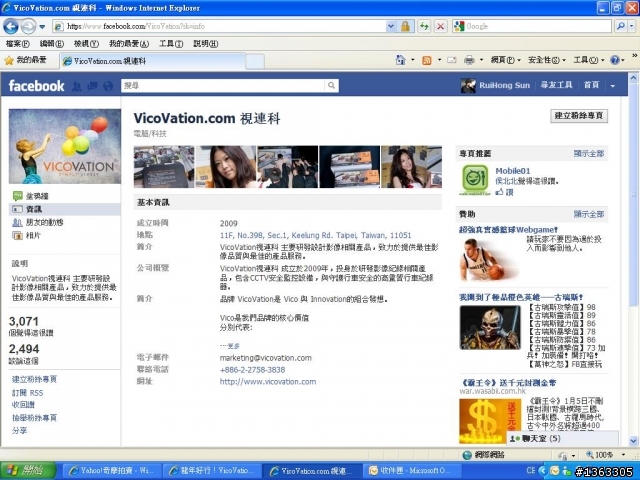This screenshot has height=480, width=640.
Task: Open the 聊天室 (5) chat bar
Action: pos(562,438)
